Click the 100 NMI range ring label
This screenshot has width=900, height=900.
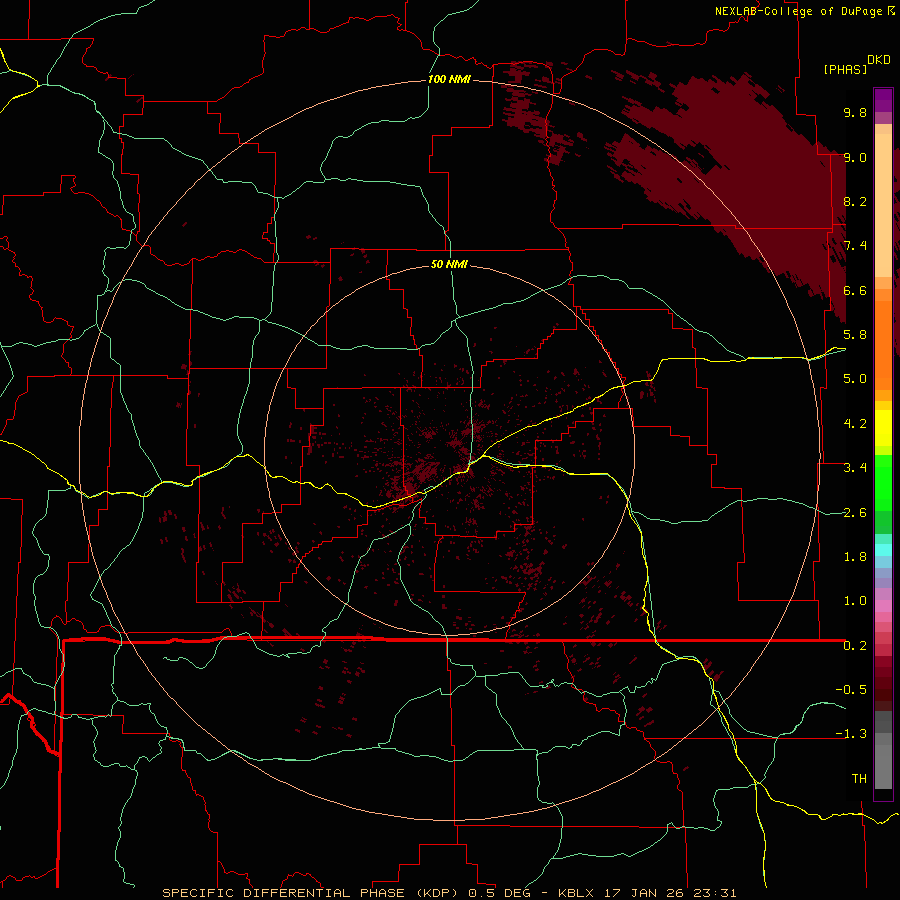pos(449,79)
